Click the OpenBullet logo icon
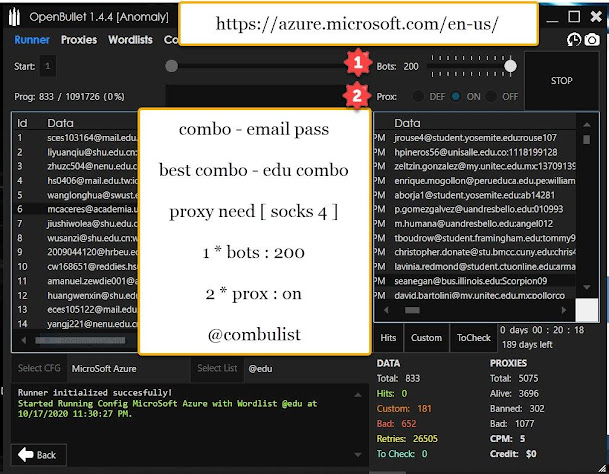Viewport: 609px width, 474px height. [x=14, y=17]
